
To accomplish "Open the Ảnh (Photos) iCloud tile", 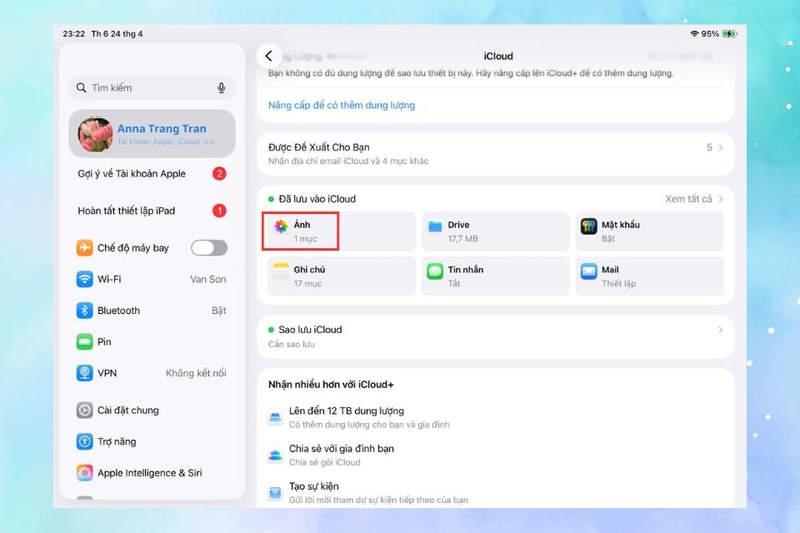I will coord(341,231).
